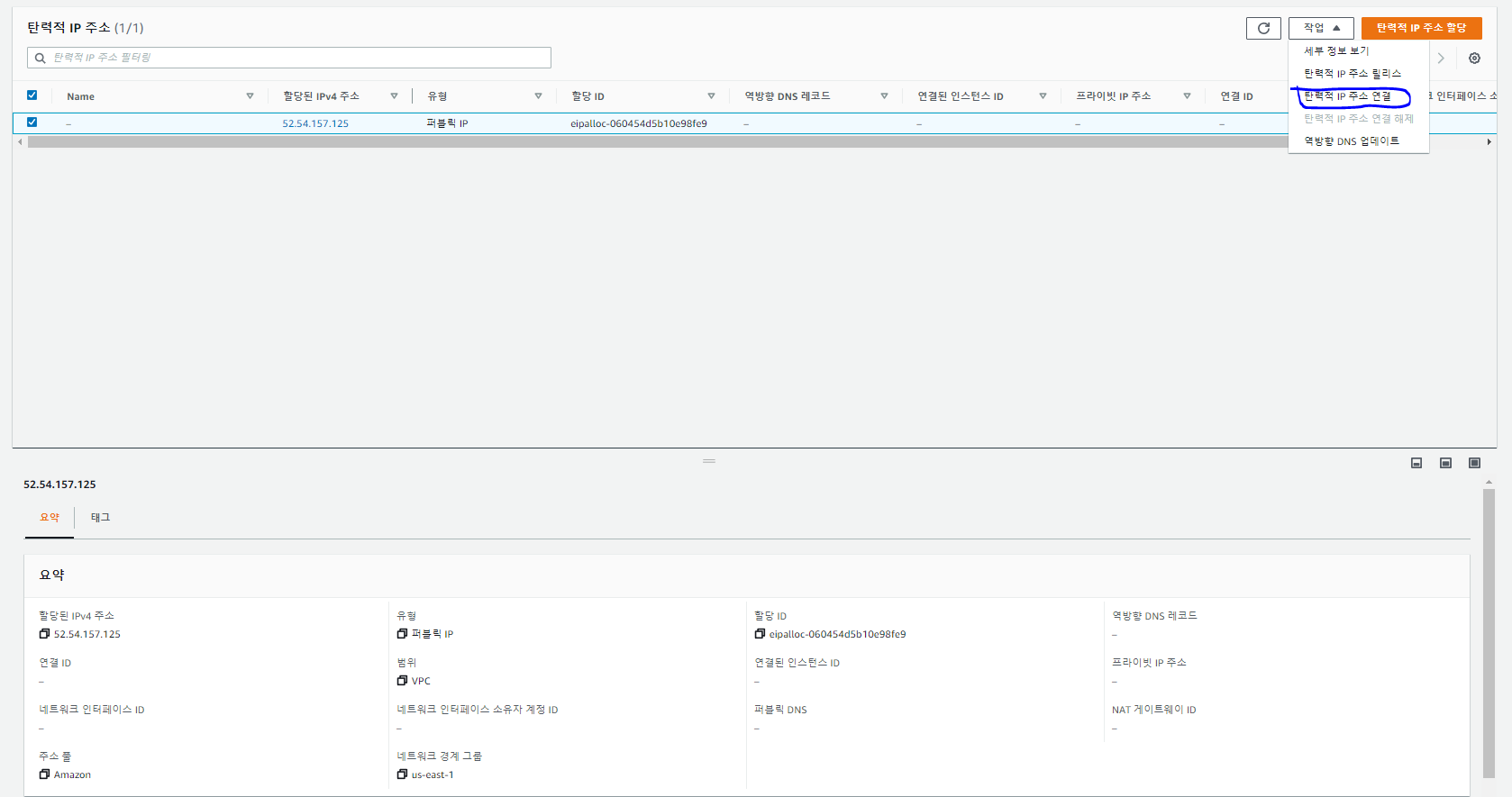
Task: Copy the 퍼블릭 IP type value
Action: click(x=402, y=634)
